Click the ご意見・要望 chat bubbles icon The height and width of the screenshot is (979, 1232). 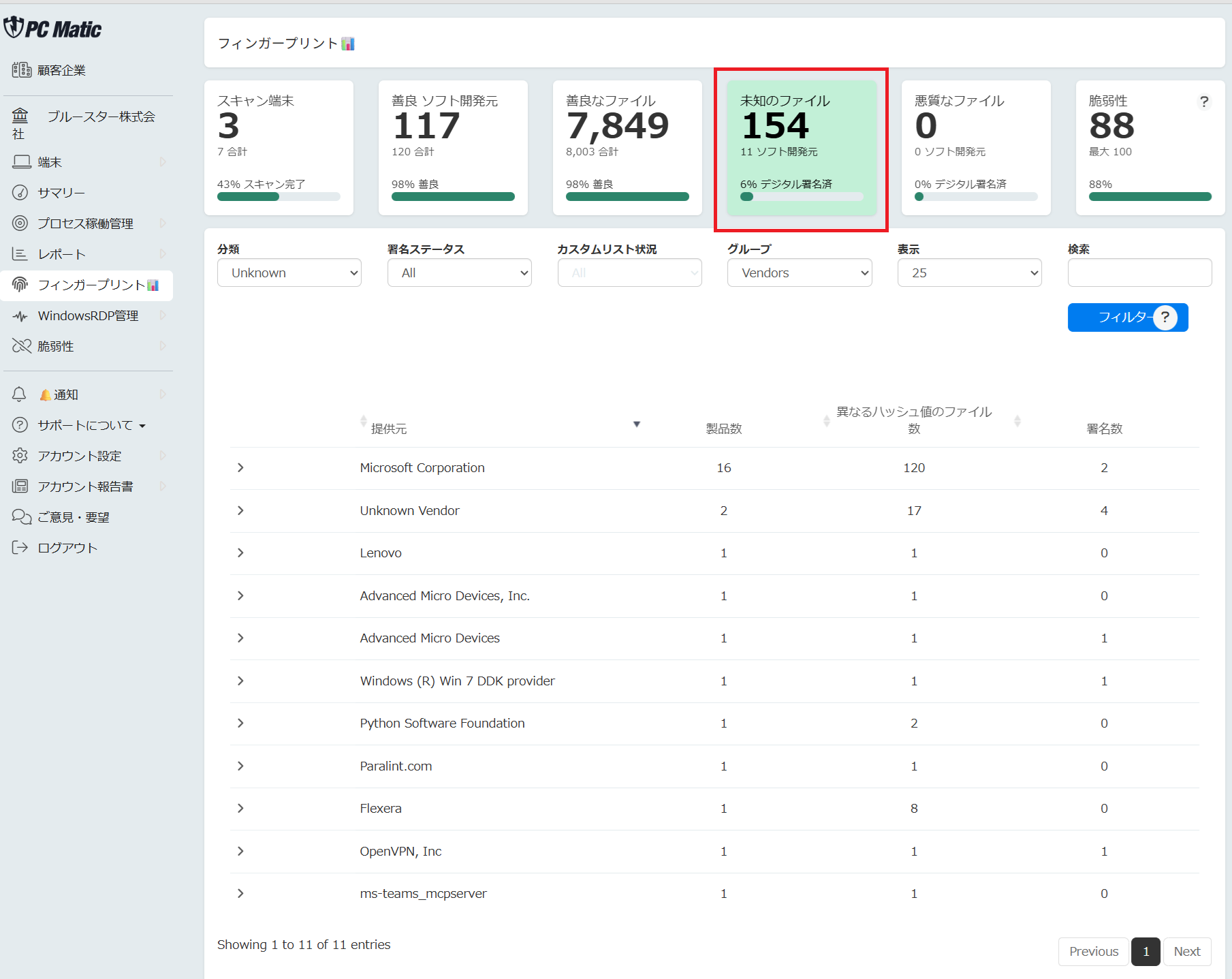click(x=22, y=516)
